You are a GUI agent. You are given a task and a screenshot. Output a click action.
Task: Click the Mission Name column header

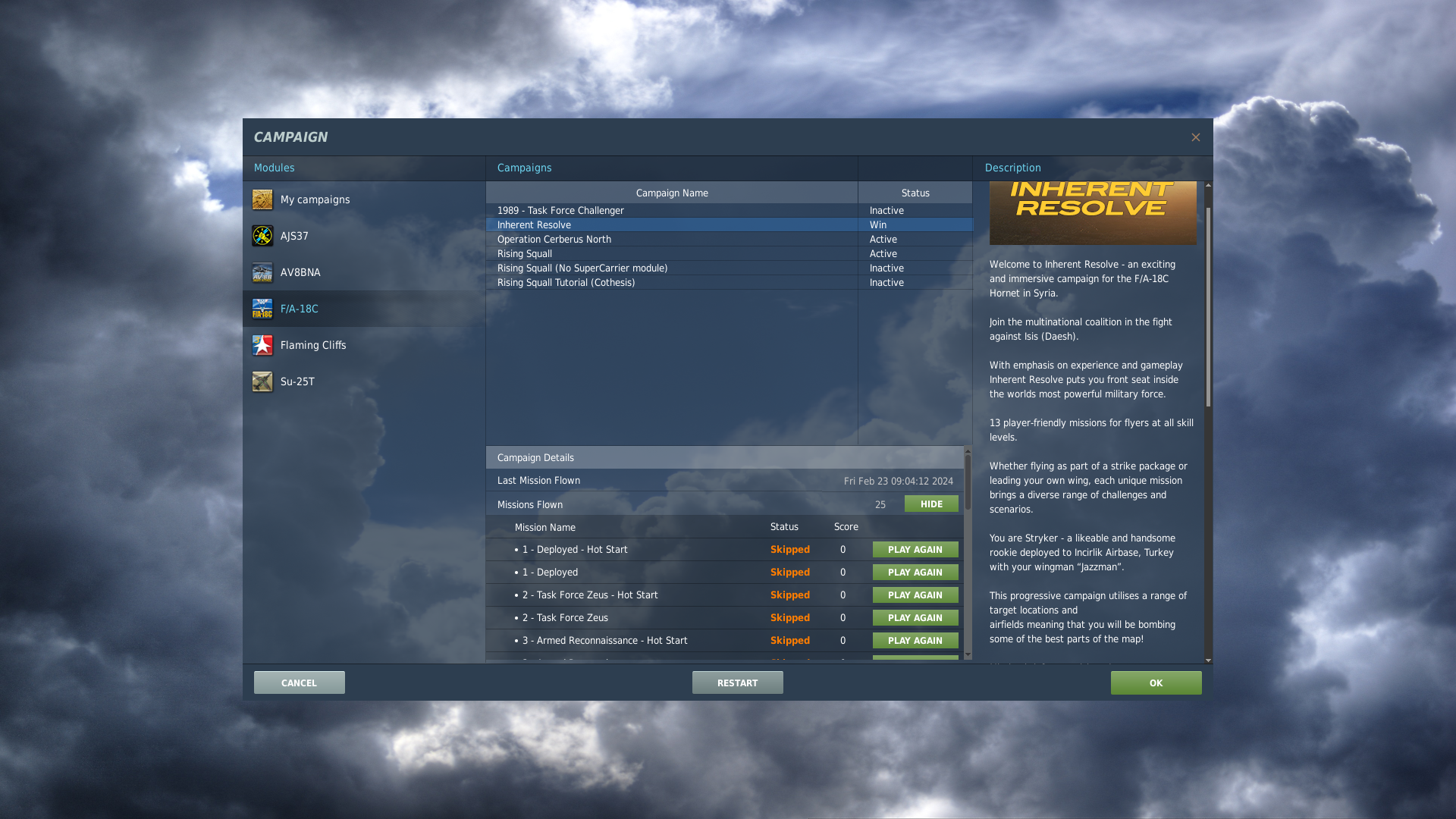[545, 527]
